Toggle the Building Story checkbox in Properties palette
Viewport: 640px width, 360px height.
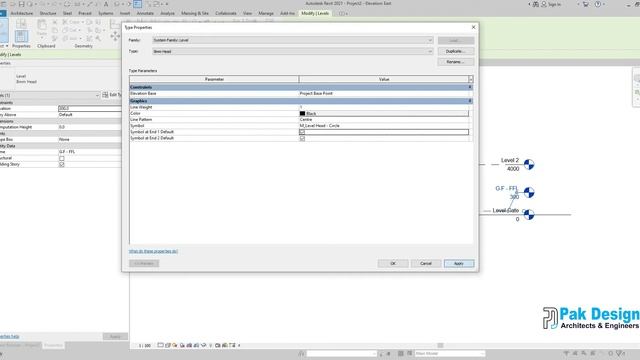point(62,164)
